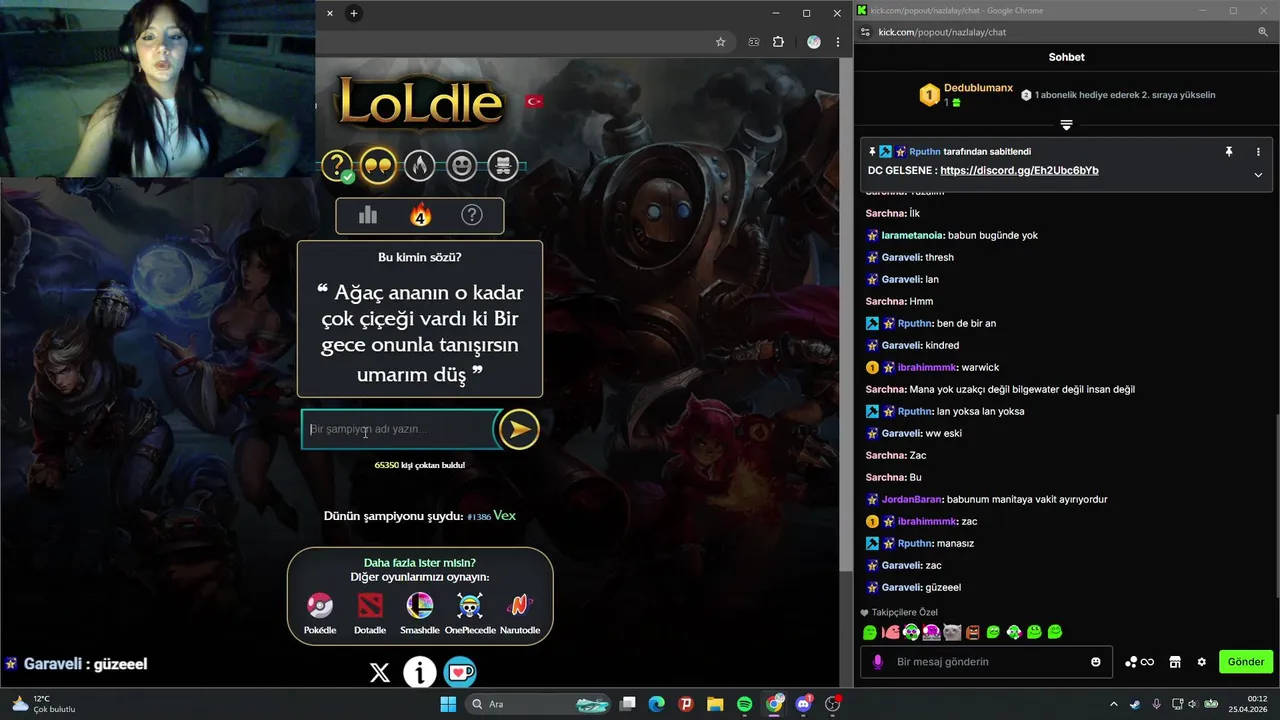Open a new Chrome tab

(x=354, y=13)
